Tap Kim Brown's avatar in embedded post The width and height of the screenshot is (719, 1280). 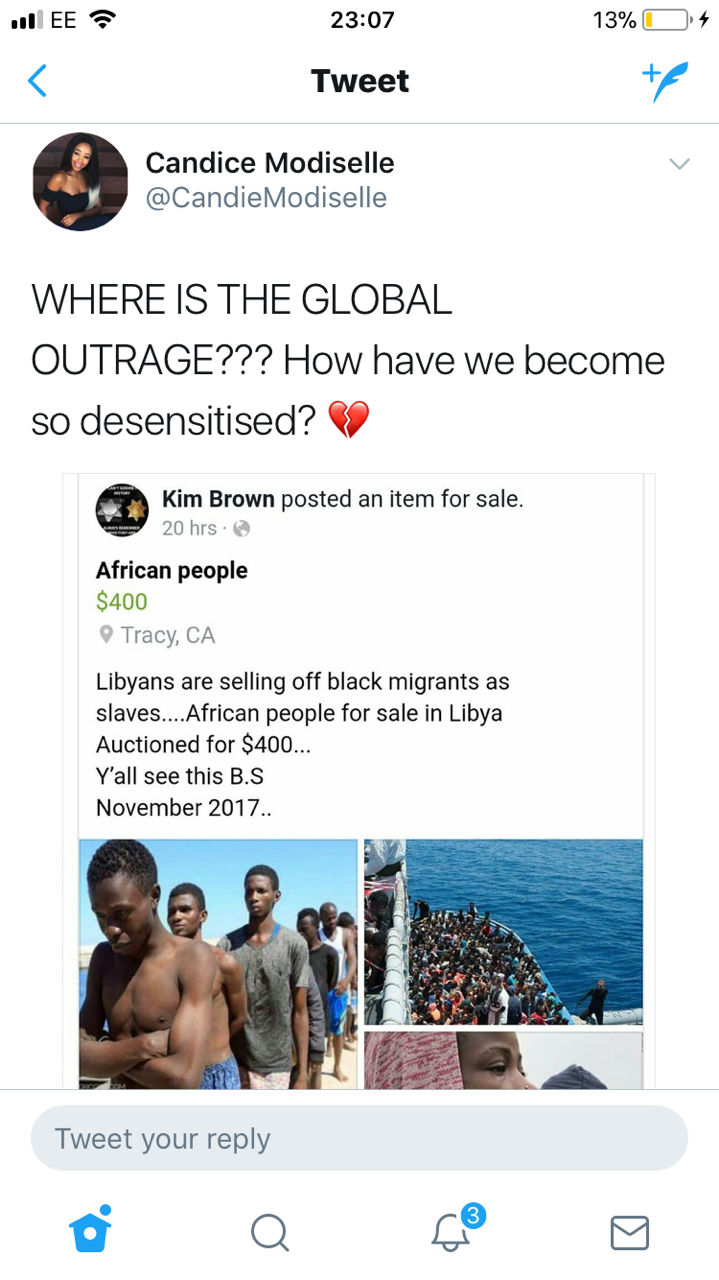(x=122, y=511)
